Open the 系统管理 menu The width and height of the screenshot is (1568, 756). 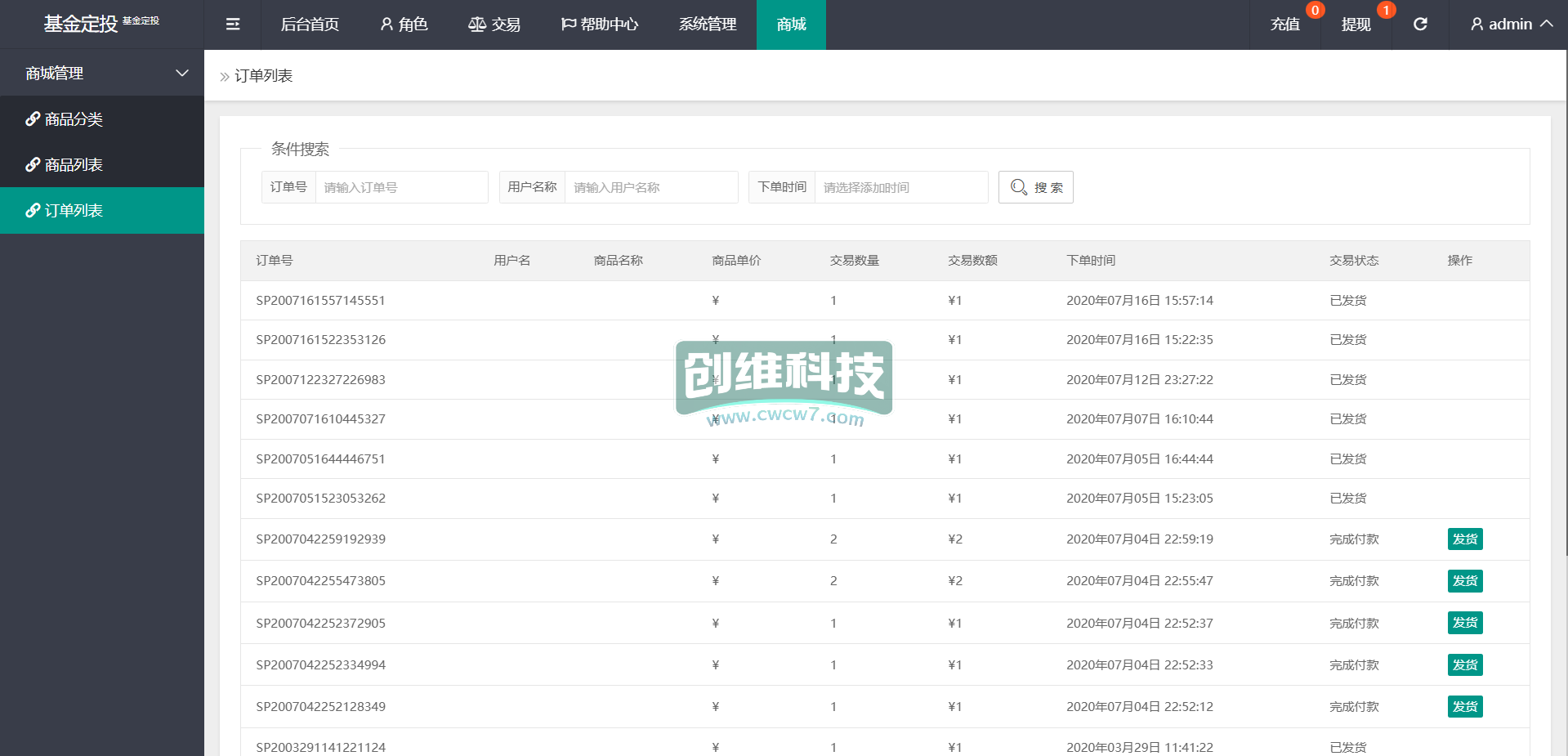pos(708,25)
